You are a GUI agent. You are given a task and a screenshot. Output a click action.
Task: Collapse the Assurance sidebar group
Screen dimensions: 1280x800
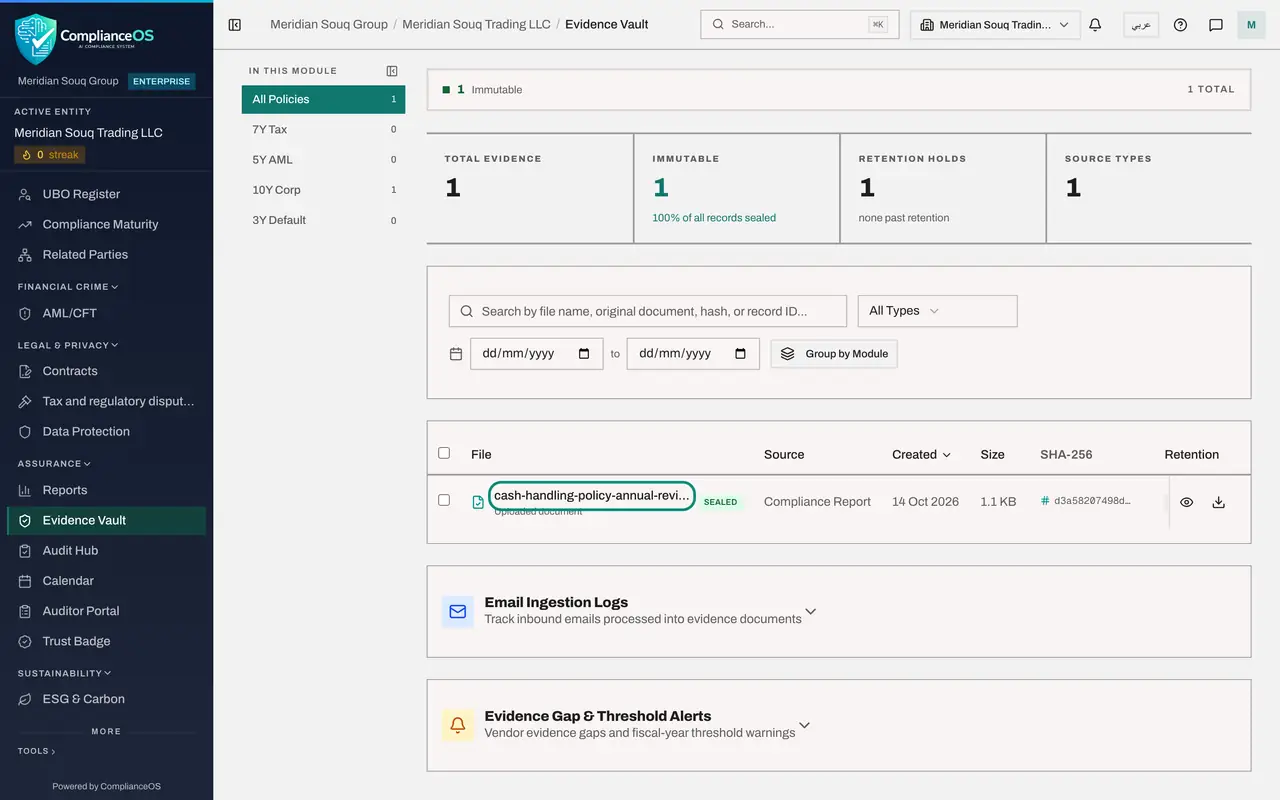54,464
